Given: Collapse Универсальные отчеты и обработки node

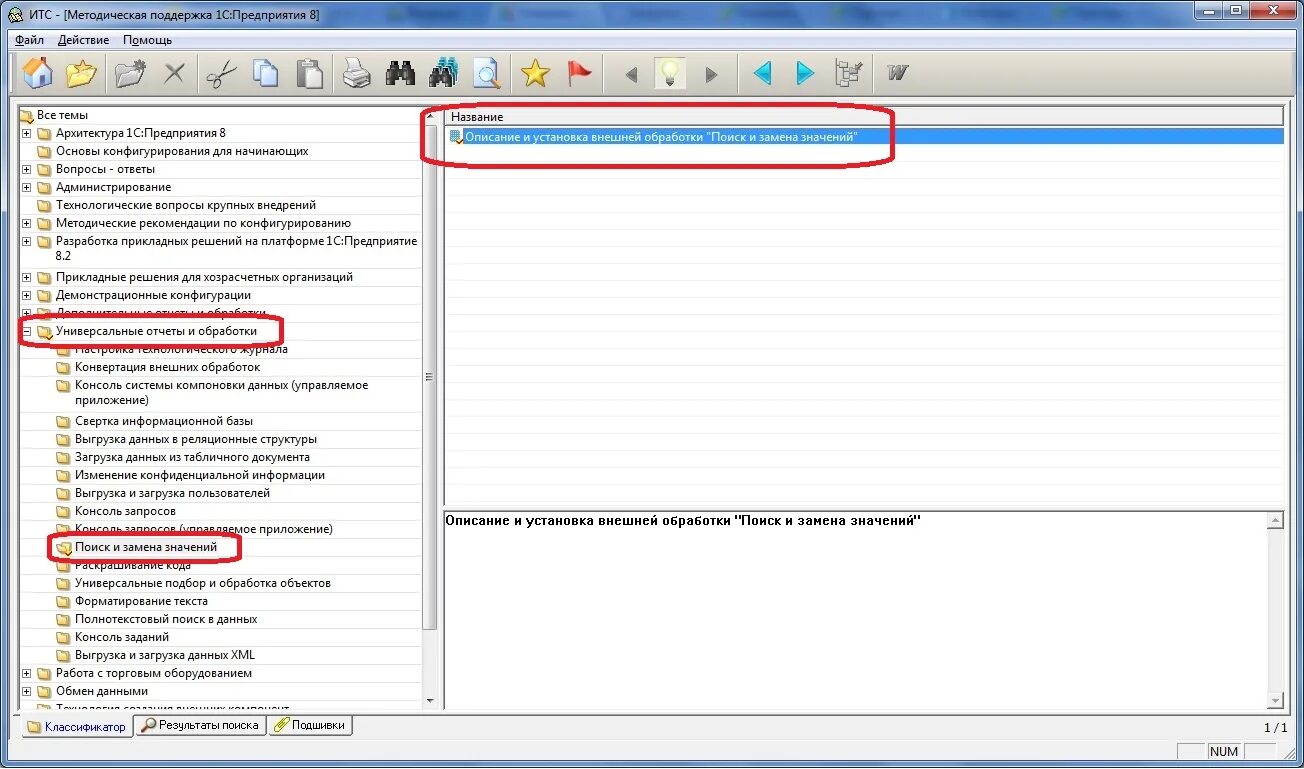Looking at the screenshot, I should [27, 331].
